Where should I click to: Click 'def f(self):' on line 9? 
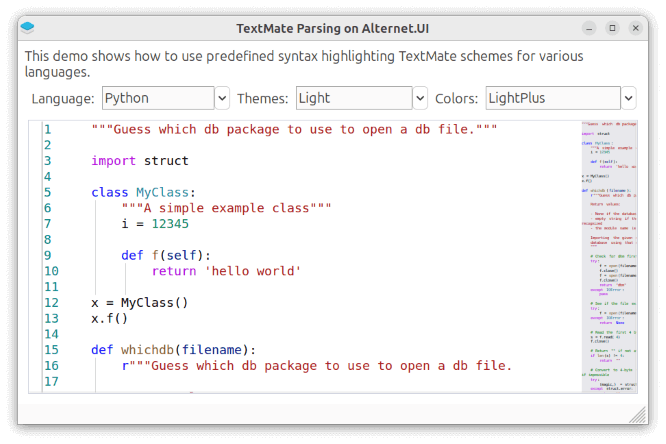(166, 255)
